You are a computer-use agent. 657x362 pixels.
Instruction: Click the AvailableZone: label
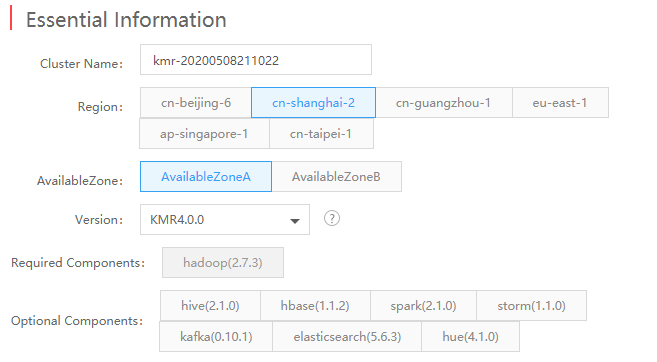80,181
